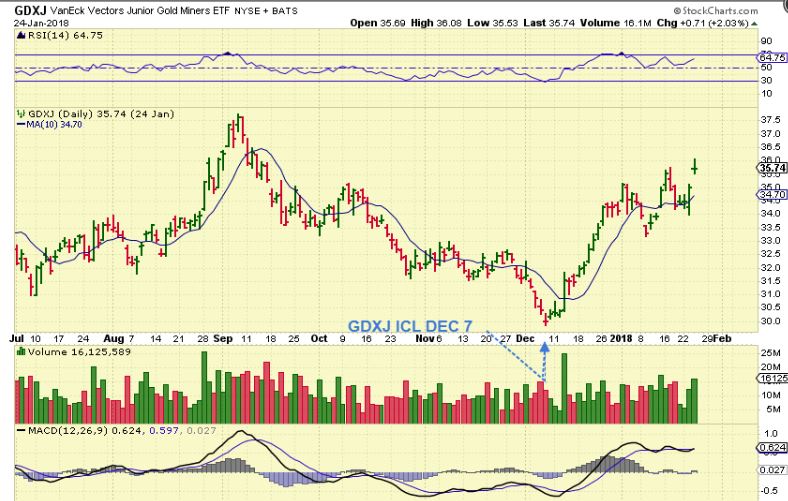Click the Feb label on the date axis
The width and height of the screenshot is (788, 501).
[722, 339]
